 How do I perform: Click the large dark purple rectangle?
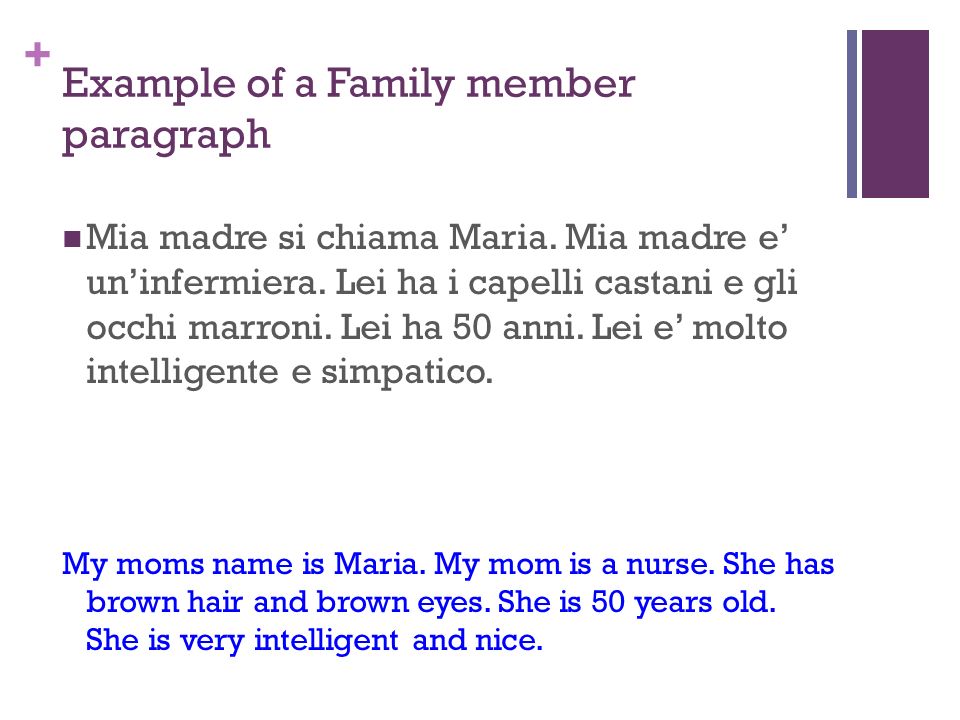895,114
